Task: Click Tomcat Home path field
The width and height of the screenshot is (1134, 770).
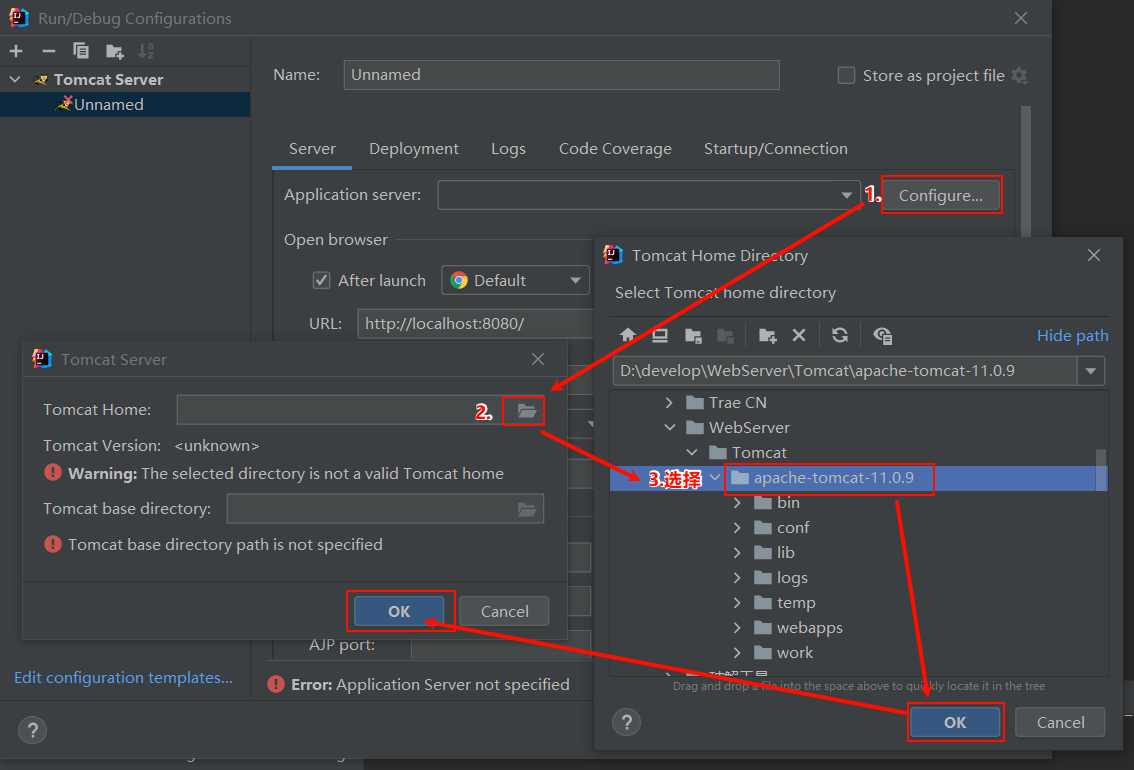Action: pos(340,411)
